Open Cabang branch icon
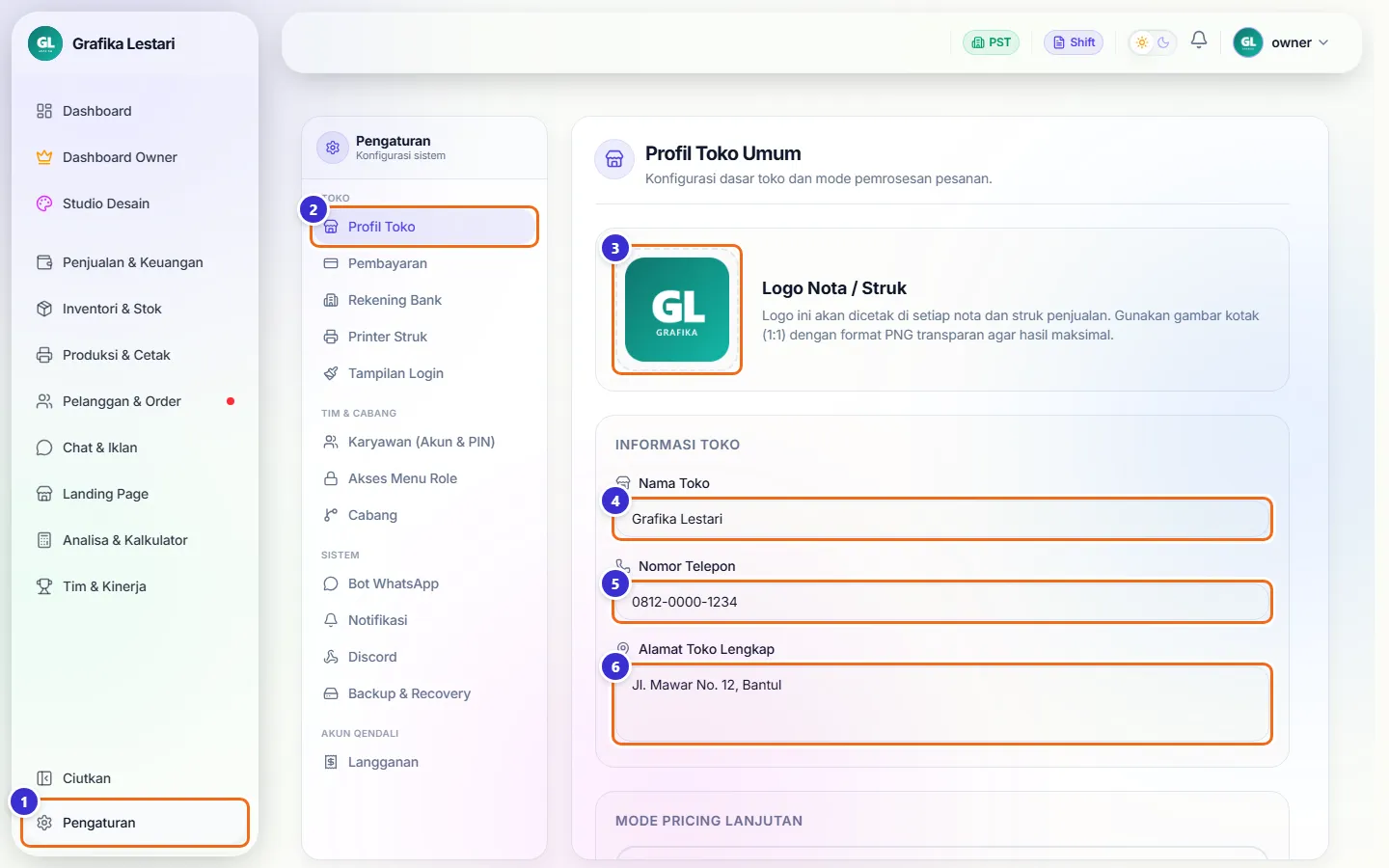This screenshot has height=868, width=1389. [331, 515]
